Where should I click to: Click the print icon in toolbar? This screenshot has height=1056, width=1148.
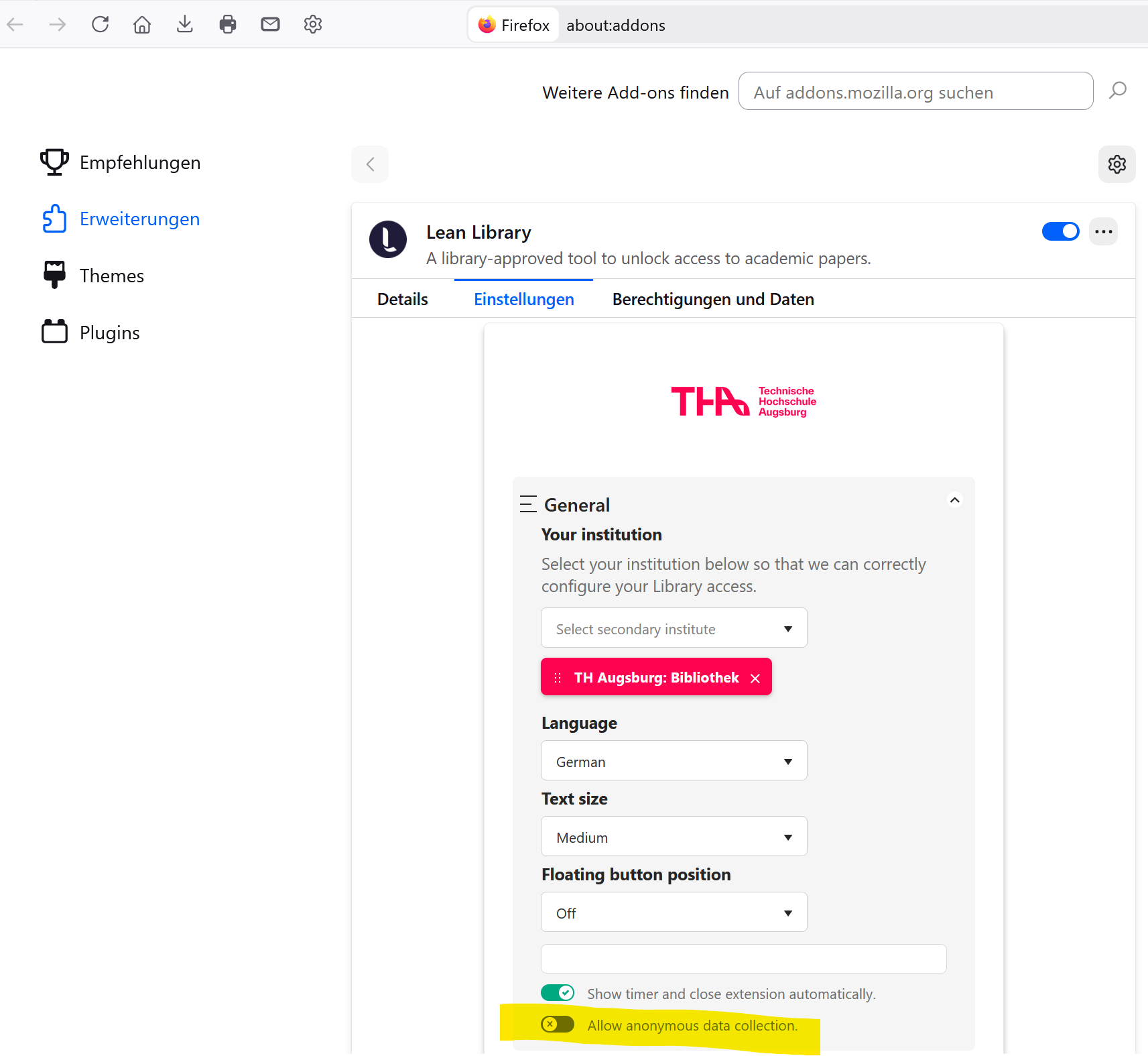pos(228,25)
